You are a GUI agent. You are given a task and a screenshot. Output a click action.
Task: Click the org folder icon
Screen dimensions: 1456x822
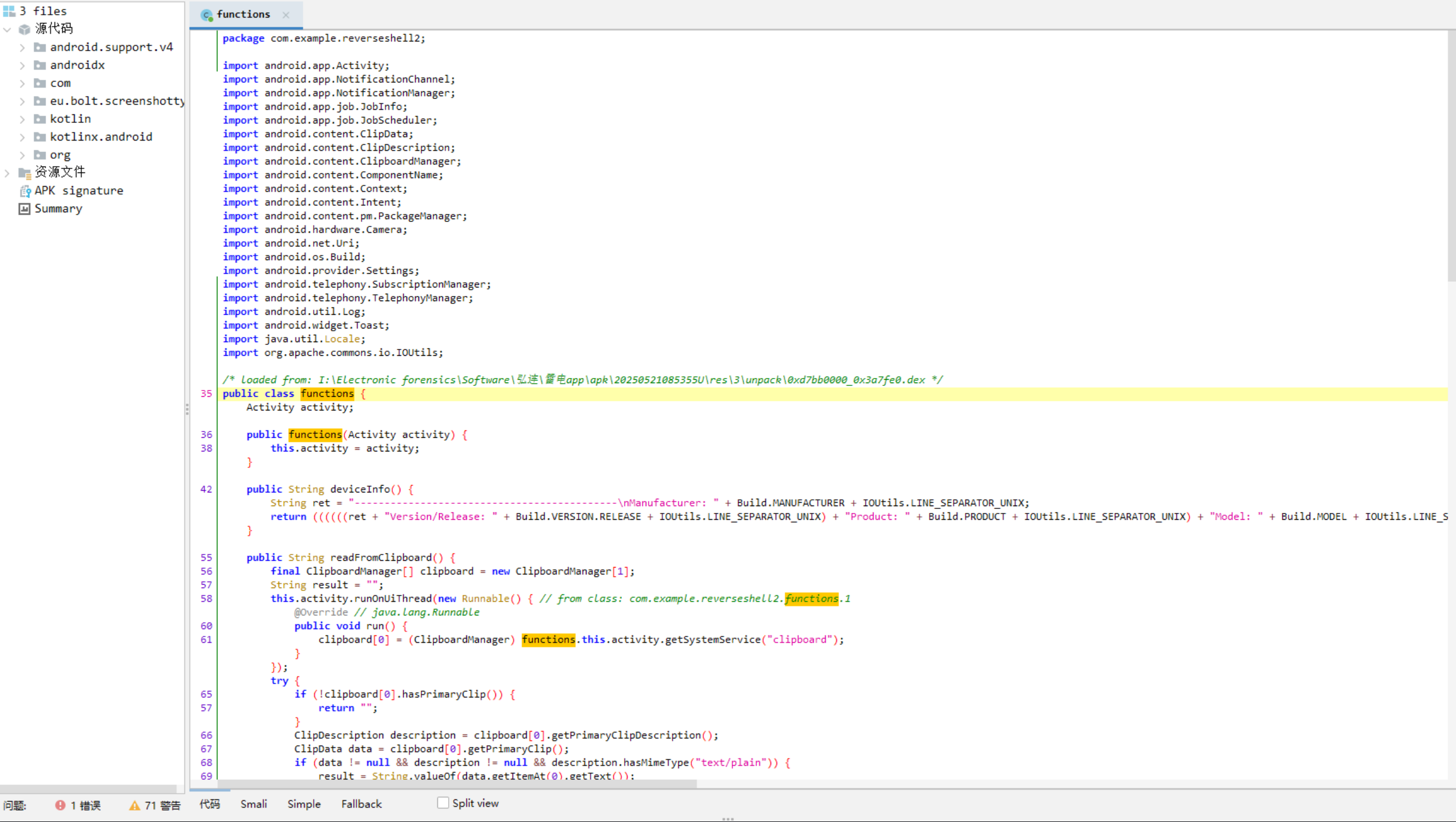click(x=39, y=155)
